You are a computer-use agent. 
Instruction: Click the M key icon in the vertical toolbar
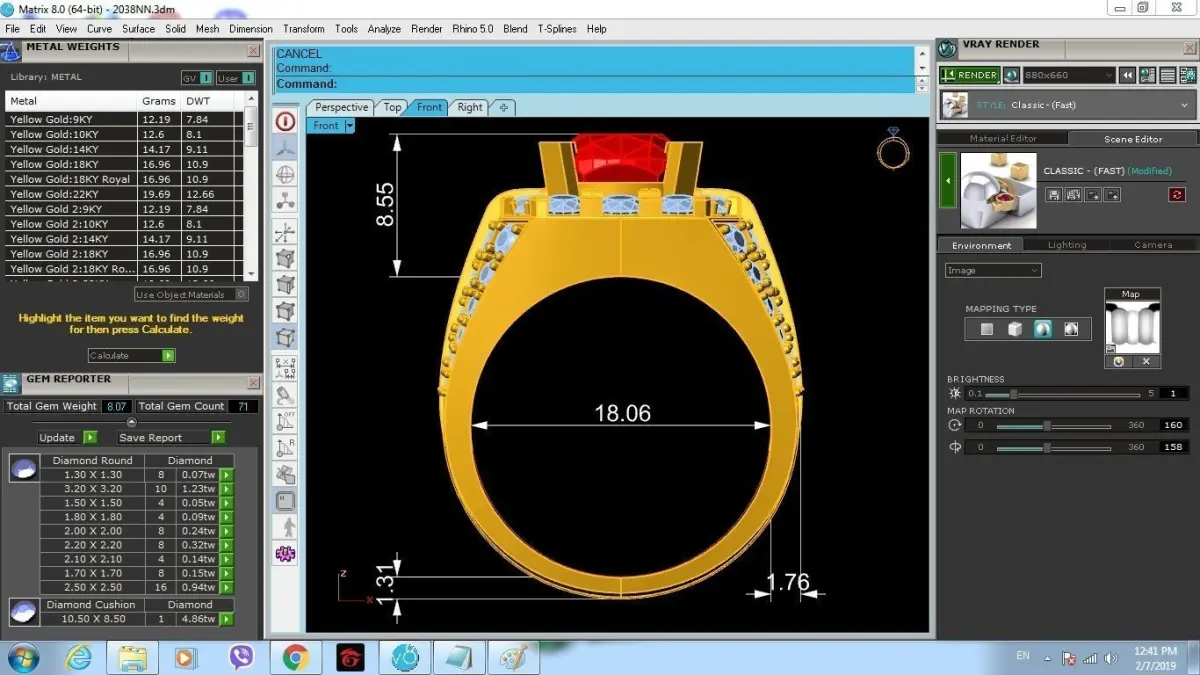tap(286, 500)
